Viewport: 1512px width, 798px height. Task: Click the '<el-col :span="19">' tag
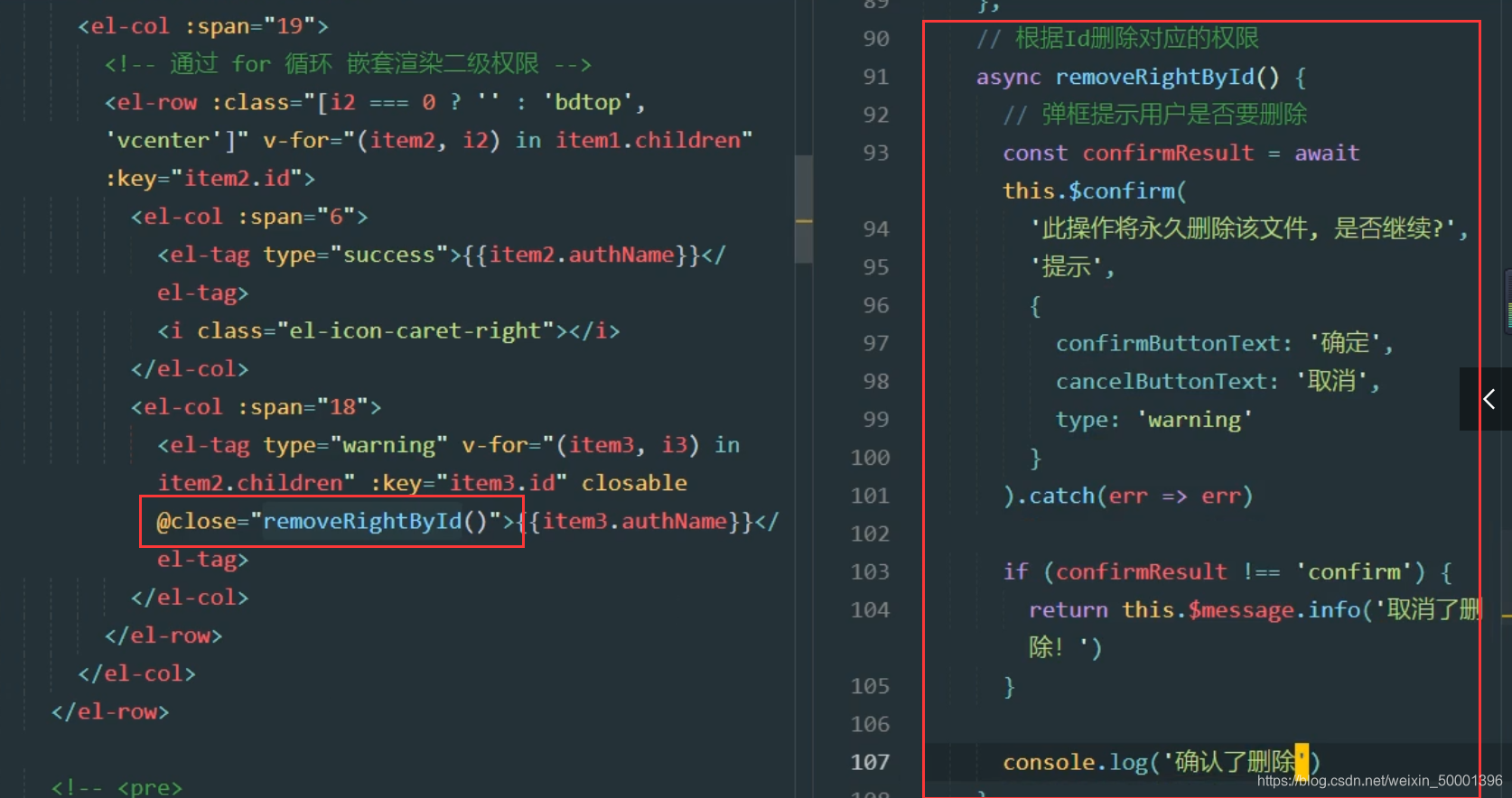(203, 26)
